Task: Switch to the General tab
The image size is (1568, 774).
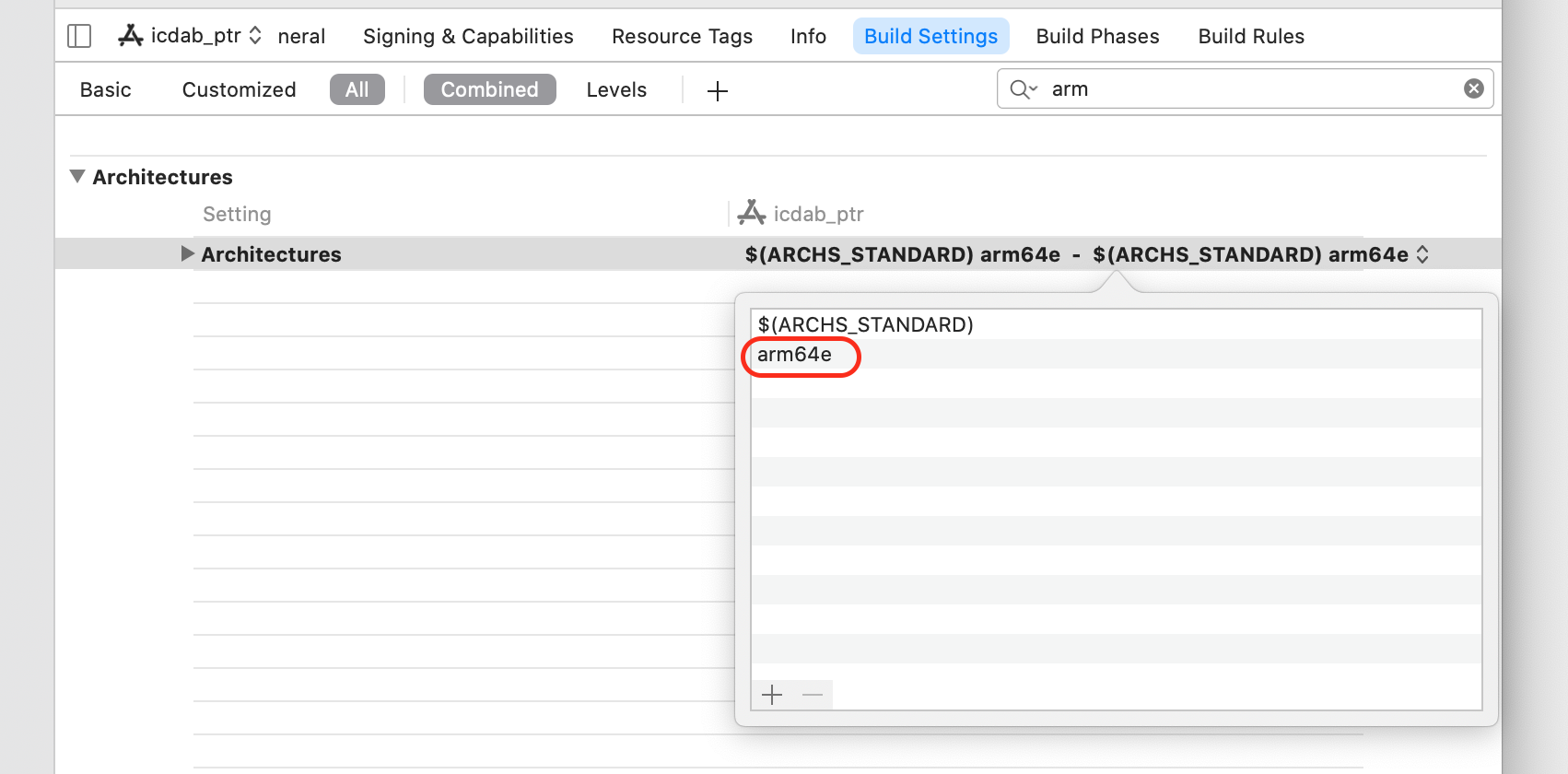Action: pos(301,36)
